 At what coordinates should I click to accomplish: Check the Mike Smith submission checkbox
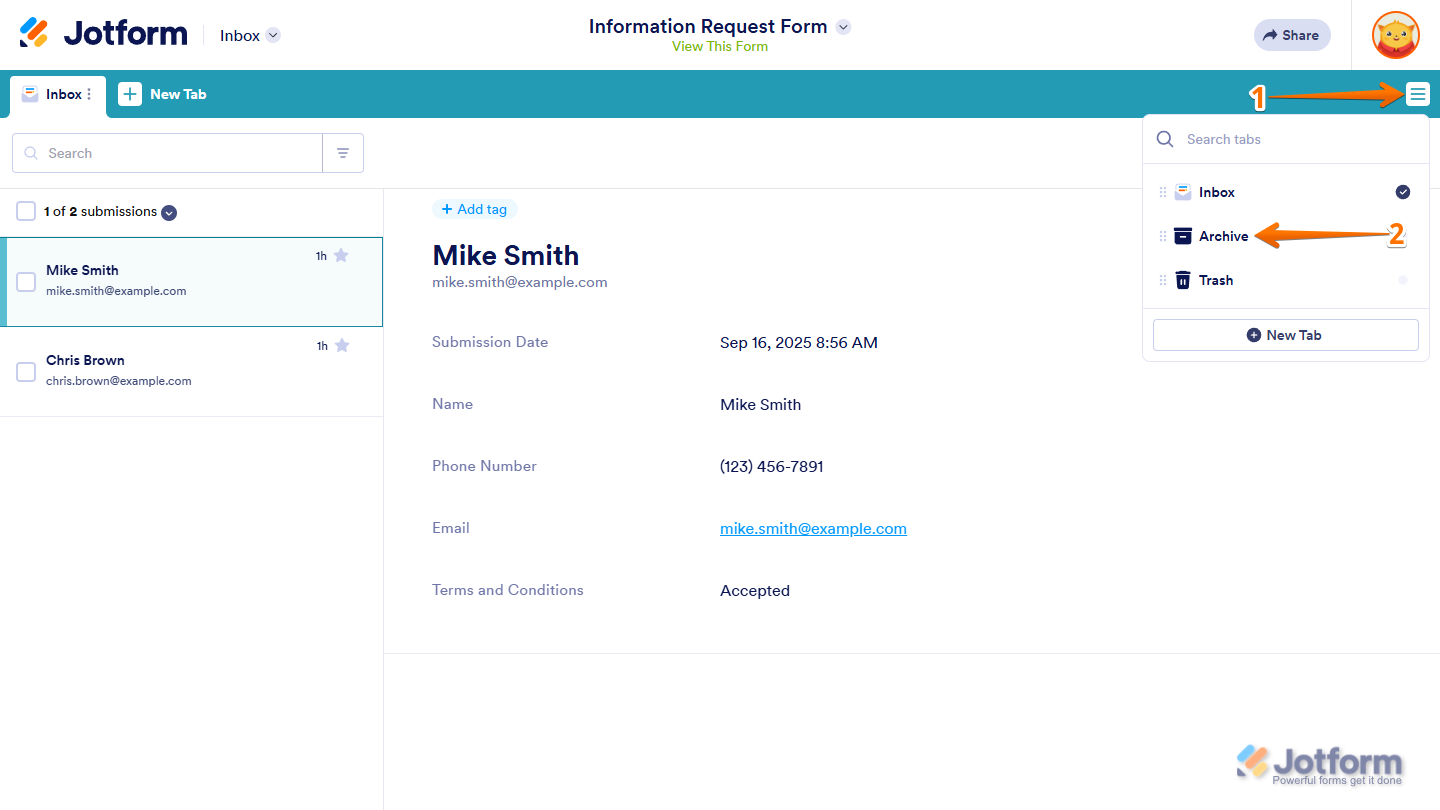pyautogui.click(x=26, y=282)
